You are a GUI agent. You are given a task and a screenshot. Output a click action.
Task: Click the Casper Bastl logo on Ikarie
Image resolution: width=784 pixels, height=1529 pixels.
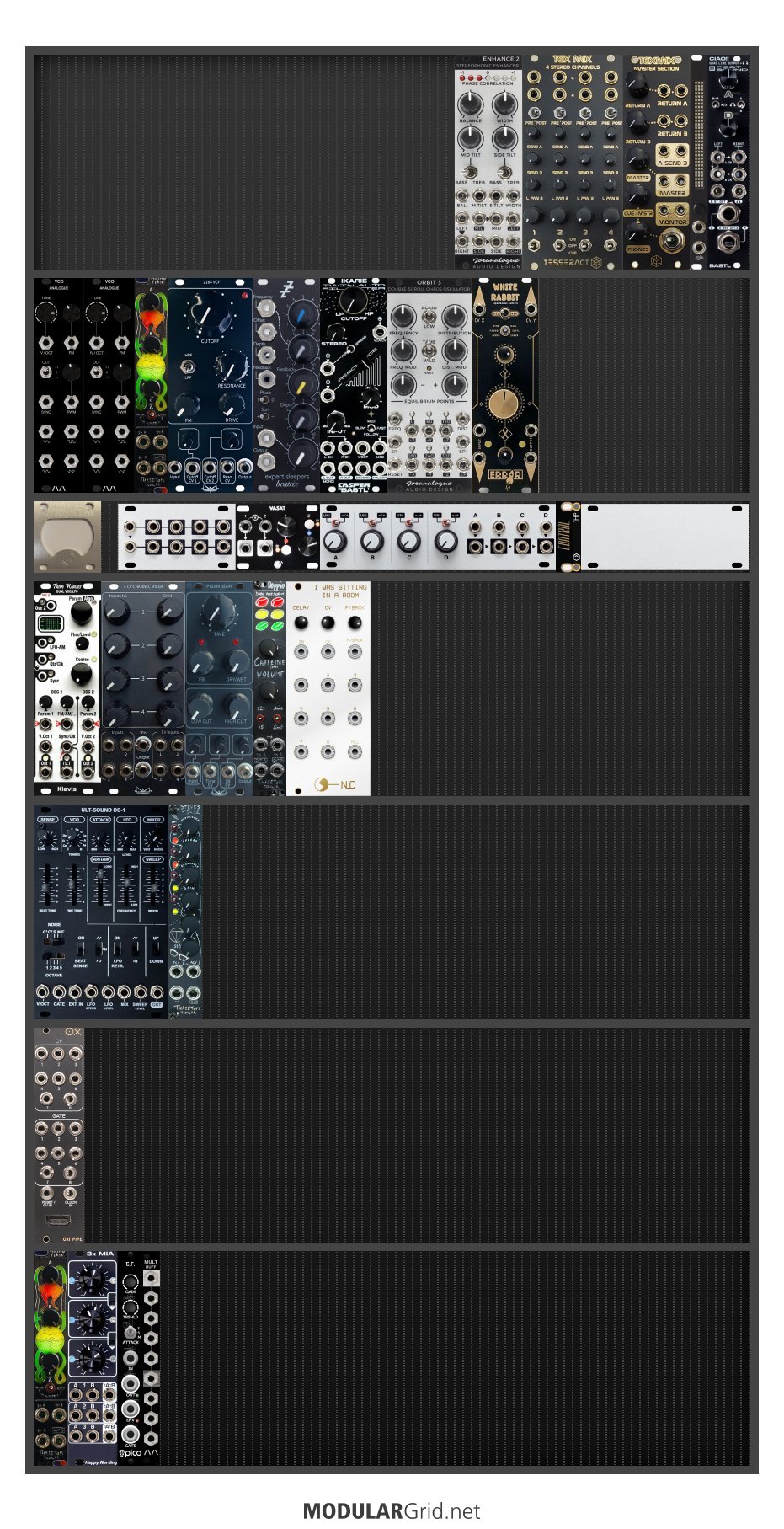point(353,486)
